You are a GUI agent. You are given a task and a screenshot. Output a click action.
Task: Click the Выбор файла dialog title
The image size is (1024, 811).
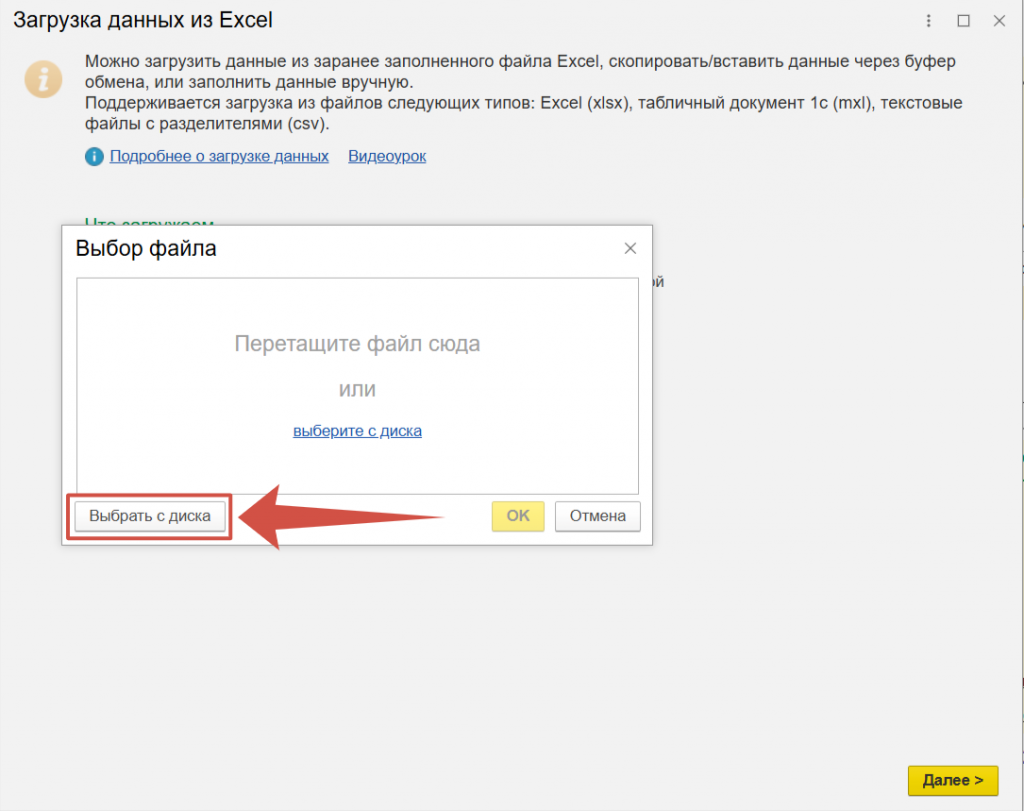pyautogui.click(x=146, y=248)
